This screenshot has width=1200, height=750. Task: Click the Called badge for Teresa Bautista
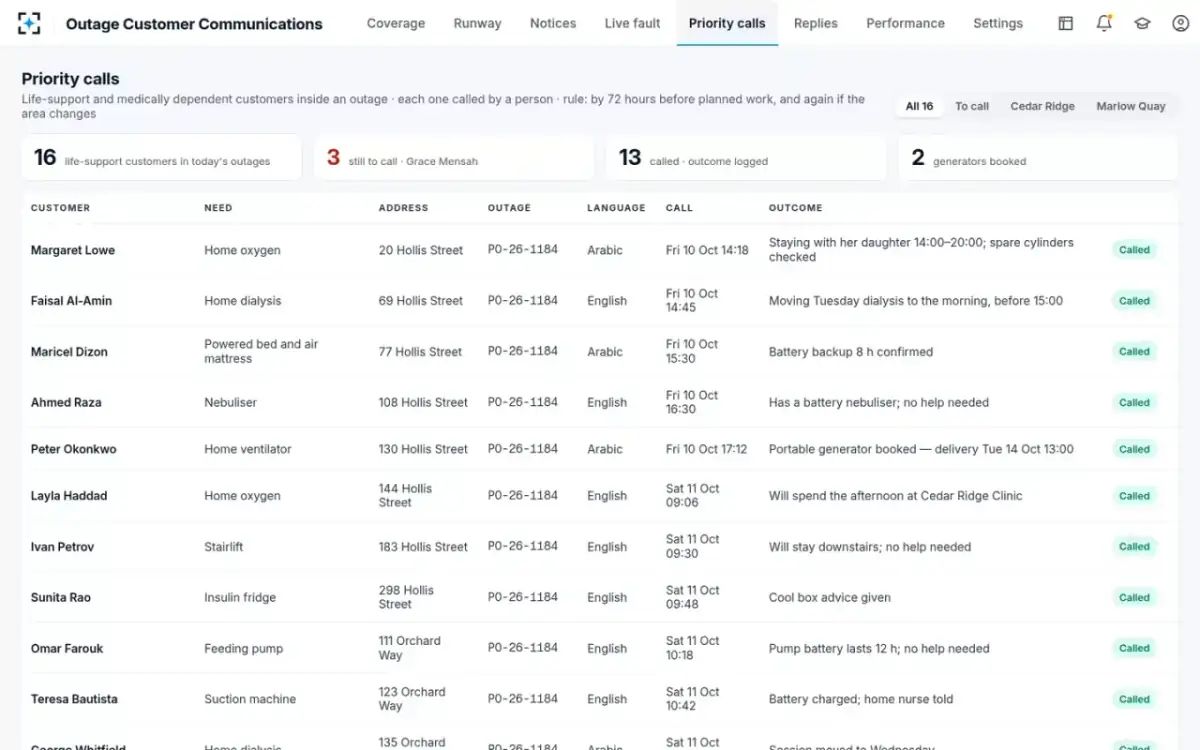point(1134,700)
